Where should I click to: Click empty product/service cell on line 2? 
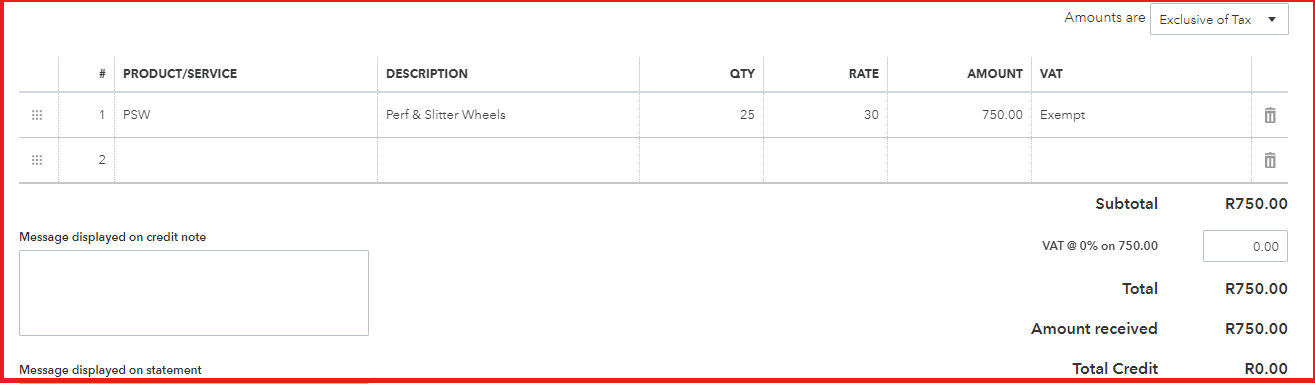coord(246,160)
